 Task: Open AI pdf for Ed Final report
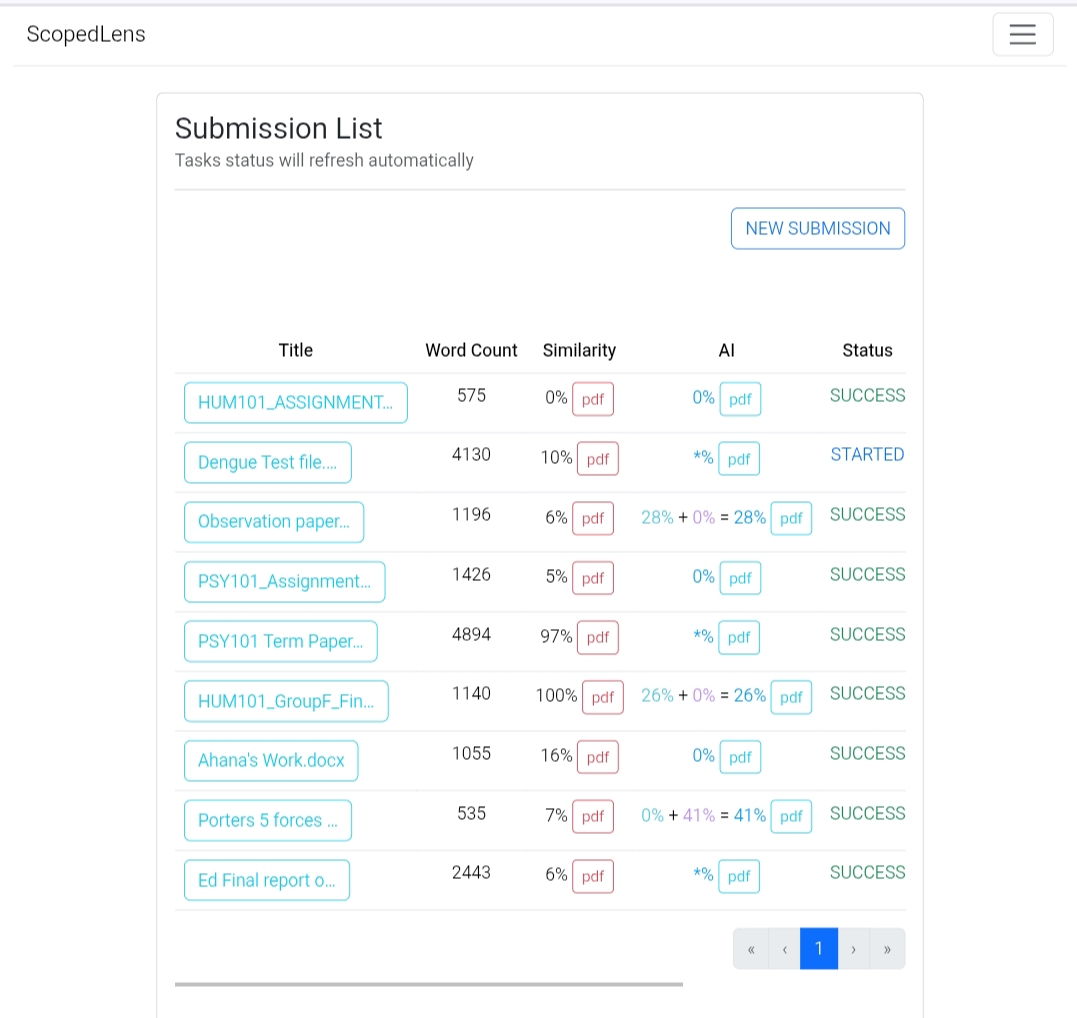tap(739, 876)
